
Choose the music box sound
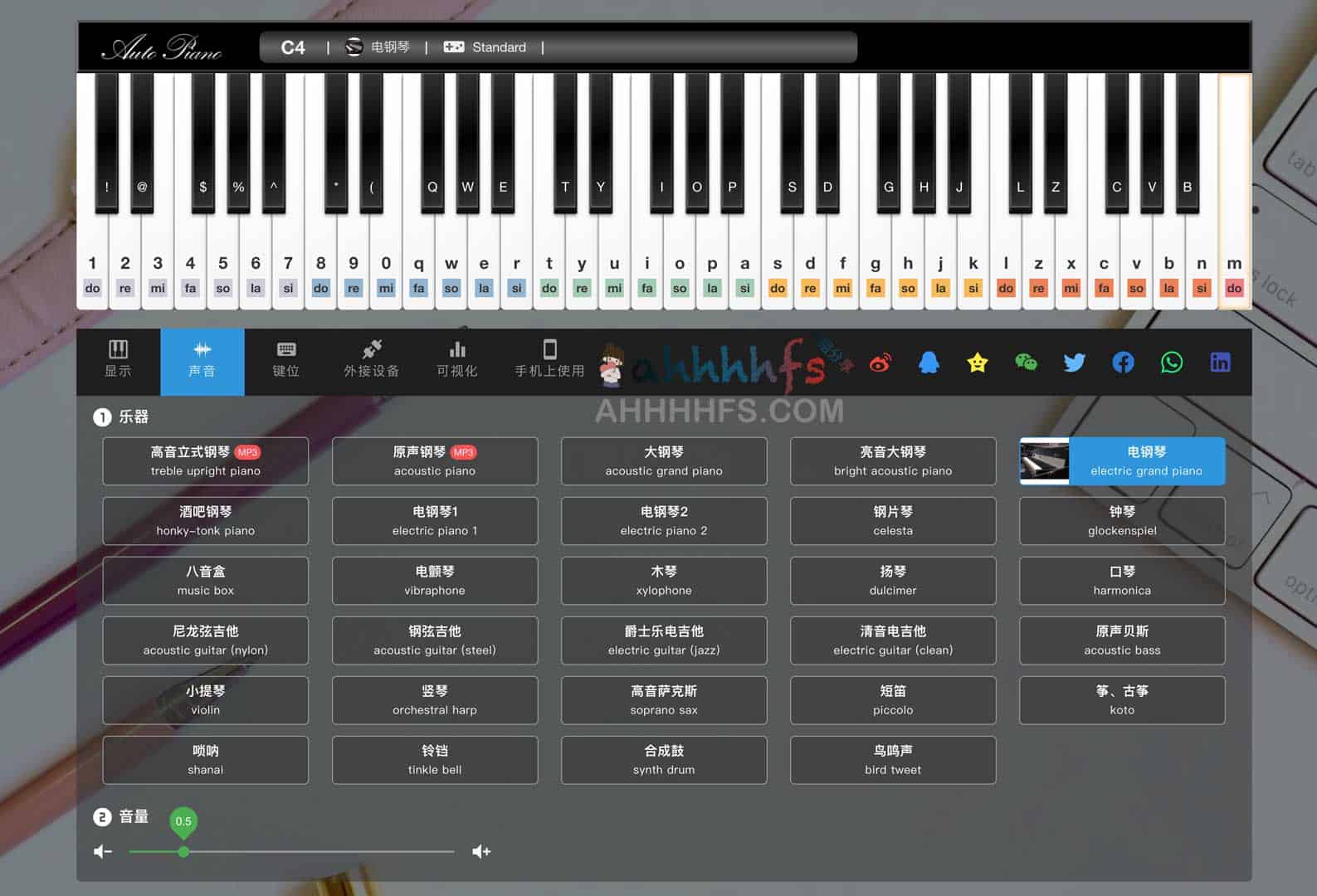(206, 581)
